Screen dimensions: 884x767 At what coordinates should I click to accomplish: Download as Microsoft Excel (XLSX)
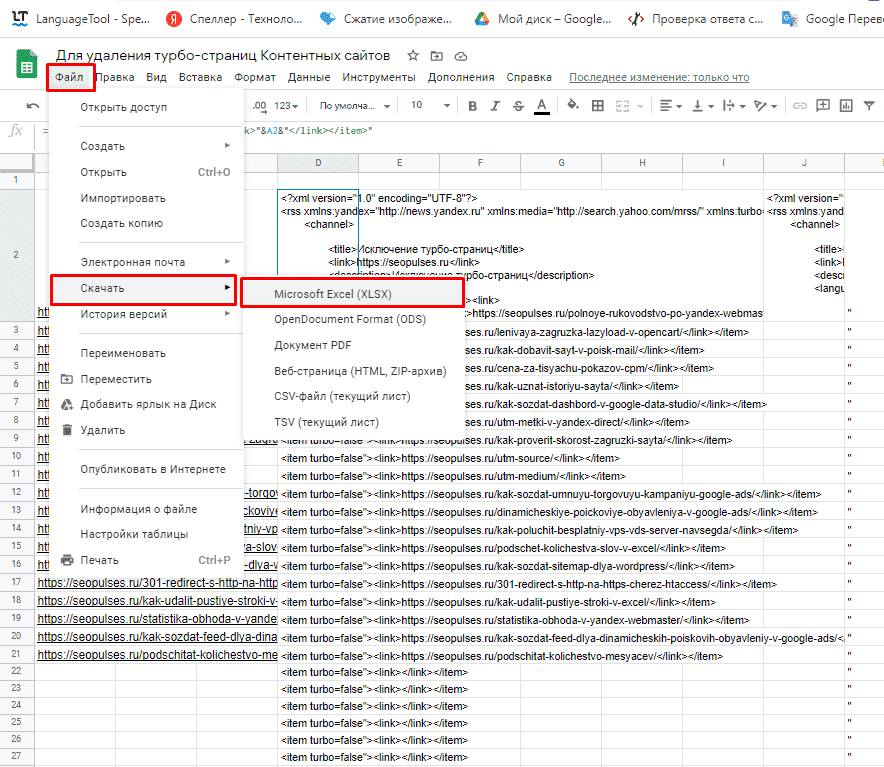pyautogui.click(x=353, y=294)
